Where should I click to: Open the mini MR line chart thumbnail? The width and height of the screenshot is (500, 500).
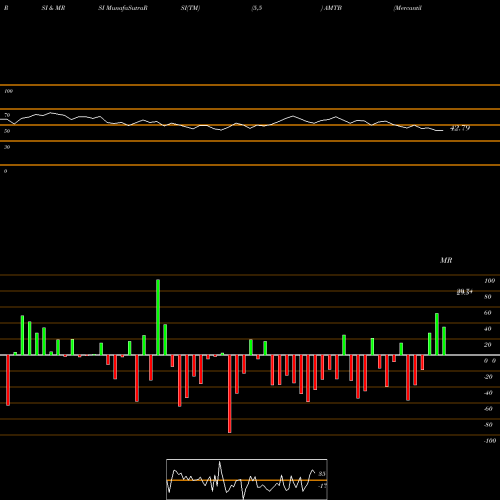point(247,479)
